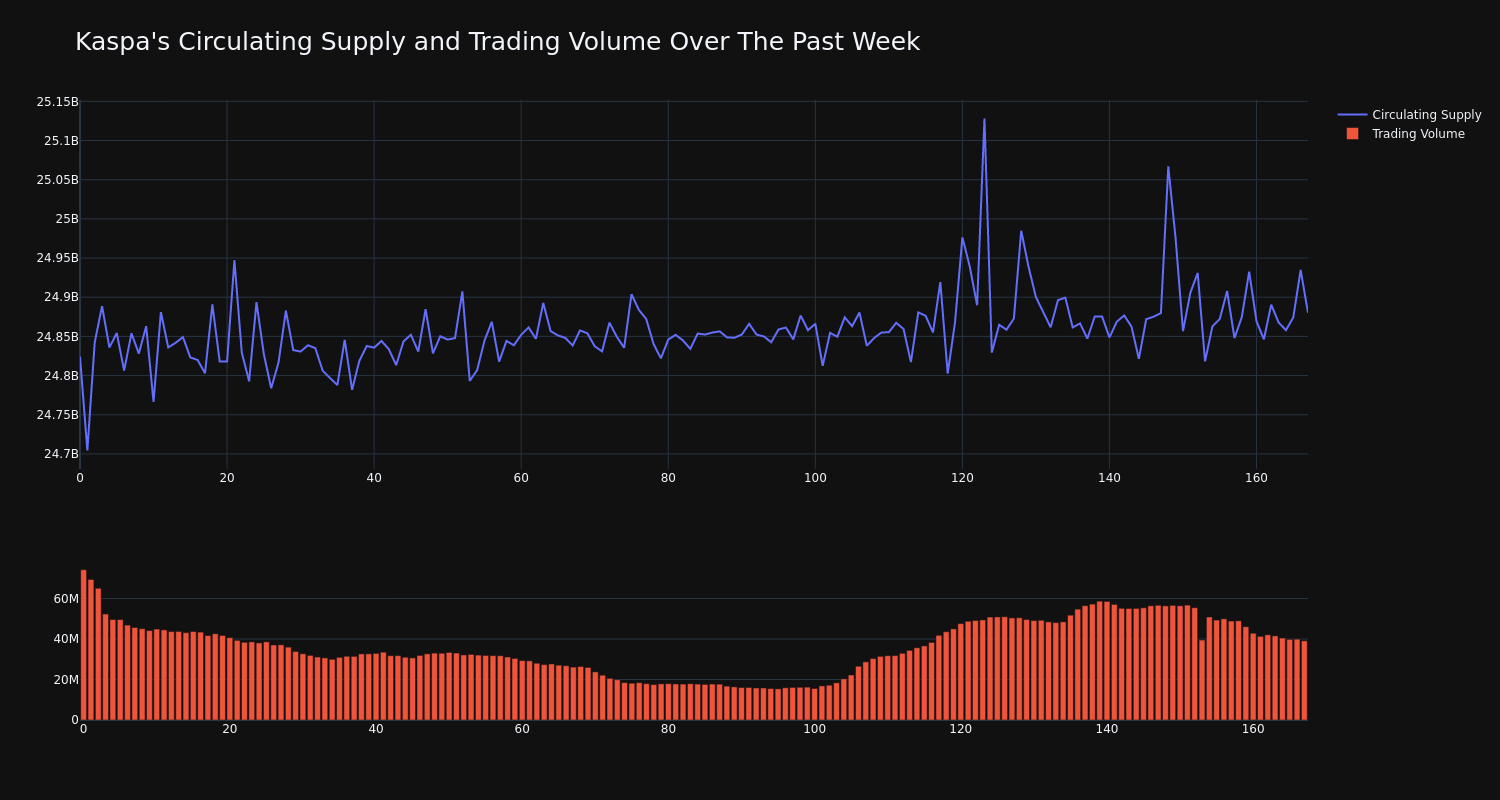The width and height of the screenshot is (1500, 800).
Task: Click the 140 tick on the supply chart x-axis
Action: coord(1109,478)
